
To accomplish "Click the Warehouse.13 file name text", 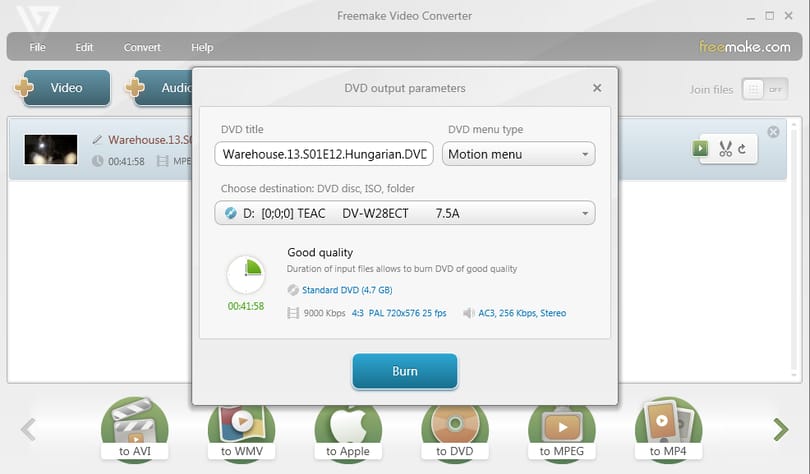I will point(150,139).
